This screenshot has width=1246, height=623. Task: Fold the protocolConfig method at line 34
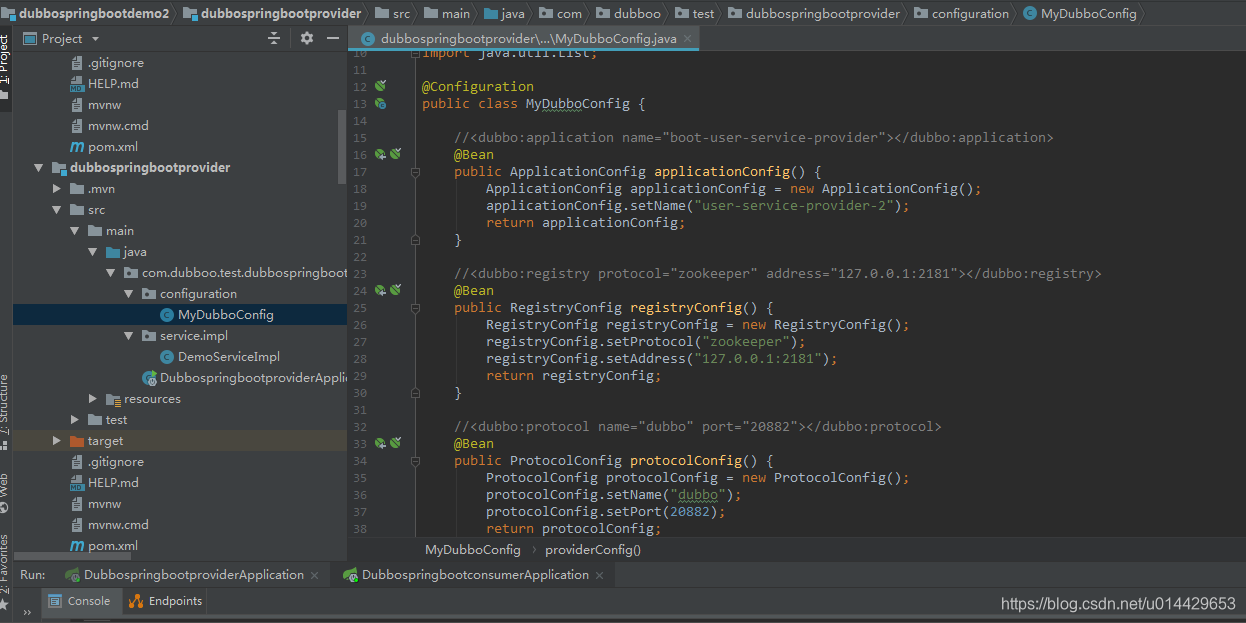coord(415,461)
